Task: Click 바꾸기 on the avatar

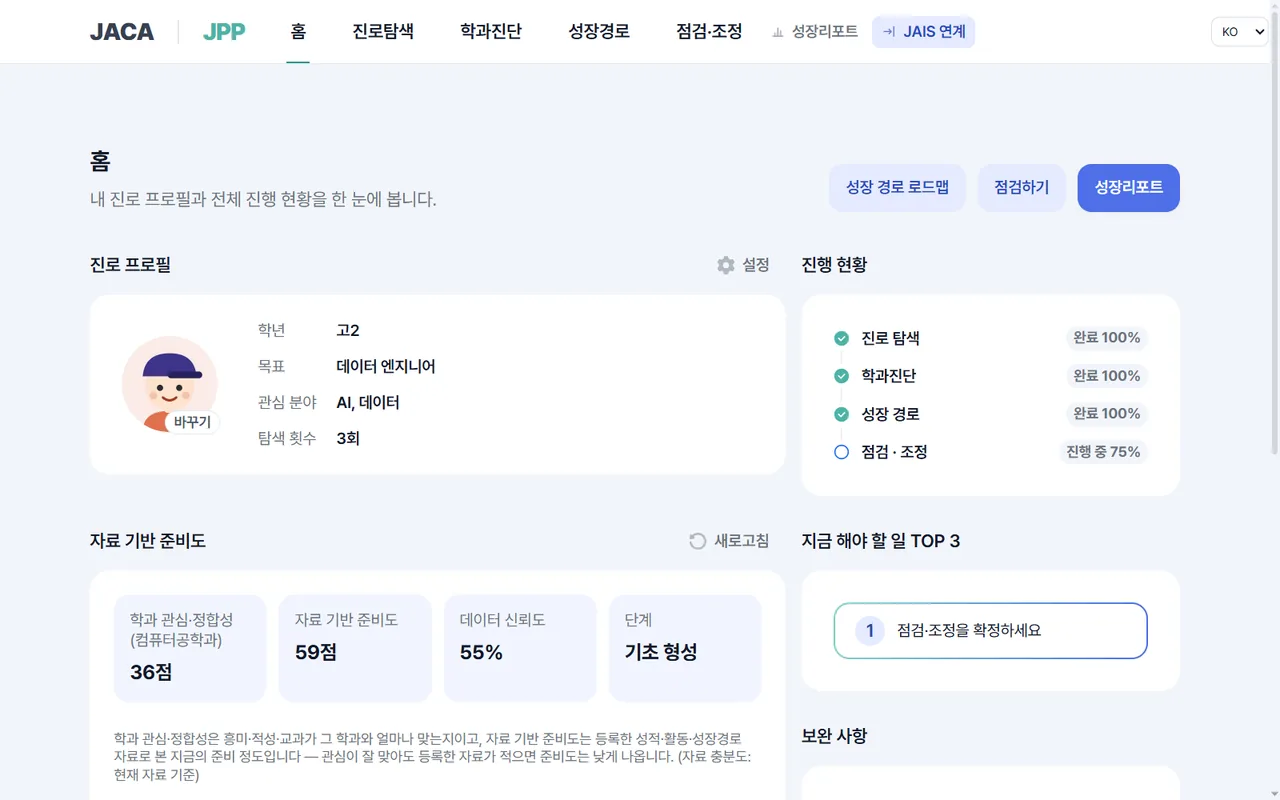Action: 192,422
